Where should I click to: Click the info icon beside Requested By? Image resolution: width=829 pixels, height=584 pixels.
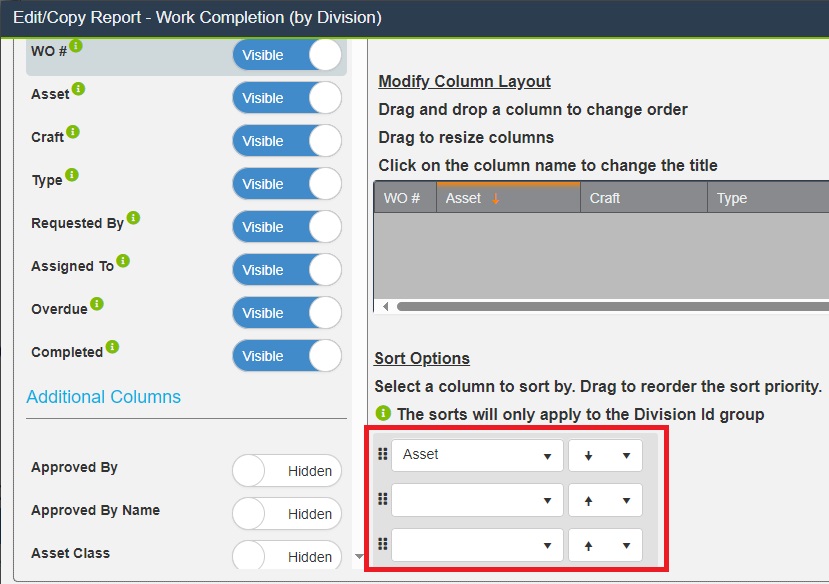[x=133, y=218]
